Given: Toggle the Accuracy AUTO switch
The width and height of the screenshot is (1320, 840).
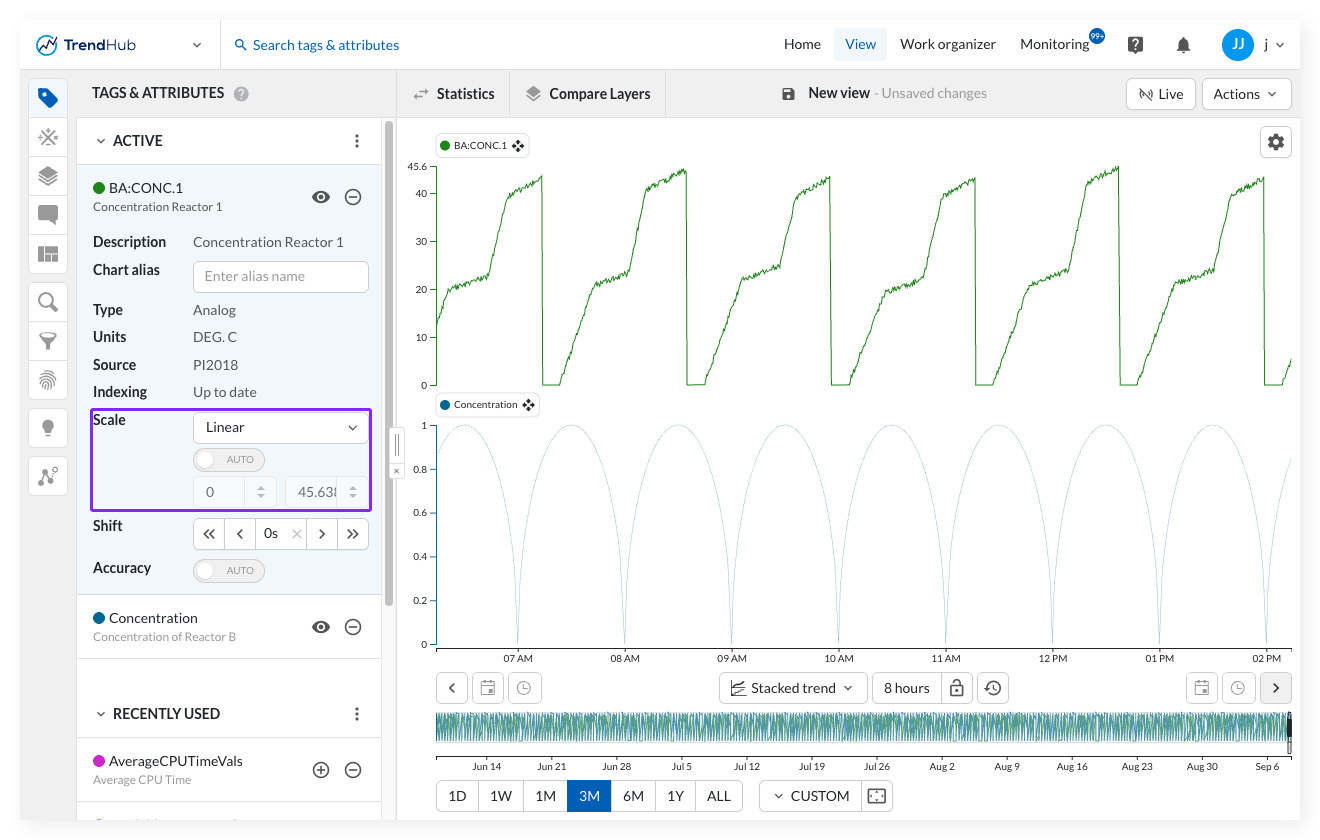Looking at the screenshot, I should tap(229, 571).
